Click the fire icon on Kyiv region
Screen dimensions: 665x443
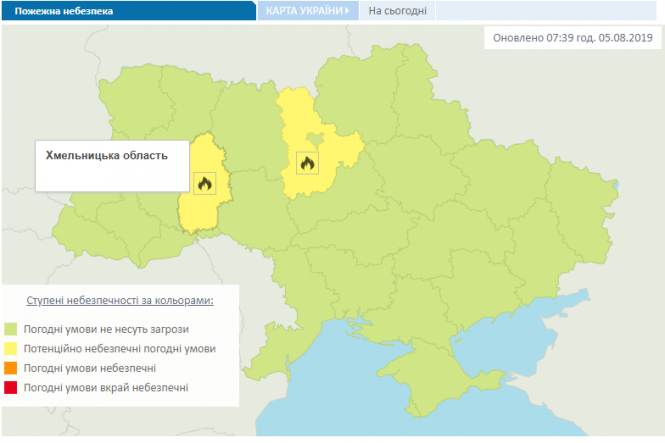307,163
